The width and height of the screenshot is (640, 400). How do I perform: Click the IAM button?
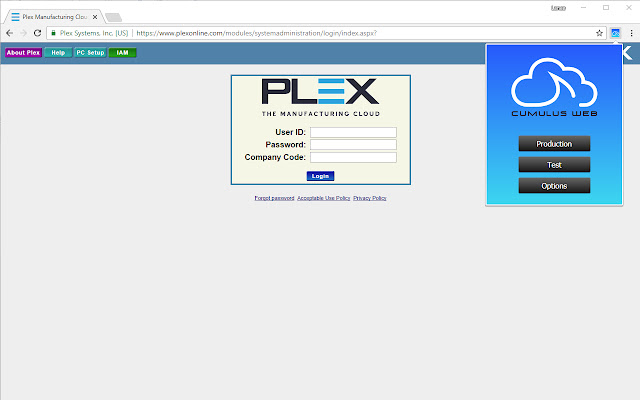tap(122, 53)
